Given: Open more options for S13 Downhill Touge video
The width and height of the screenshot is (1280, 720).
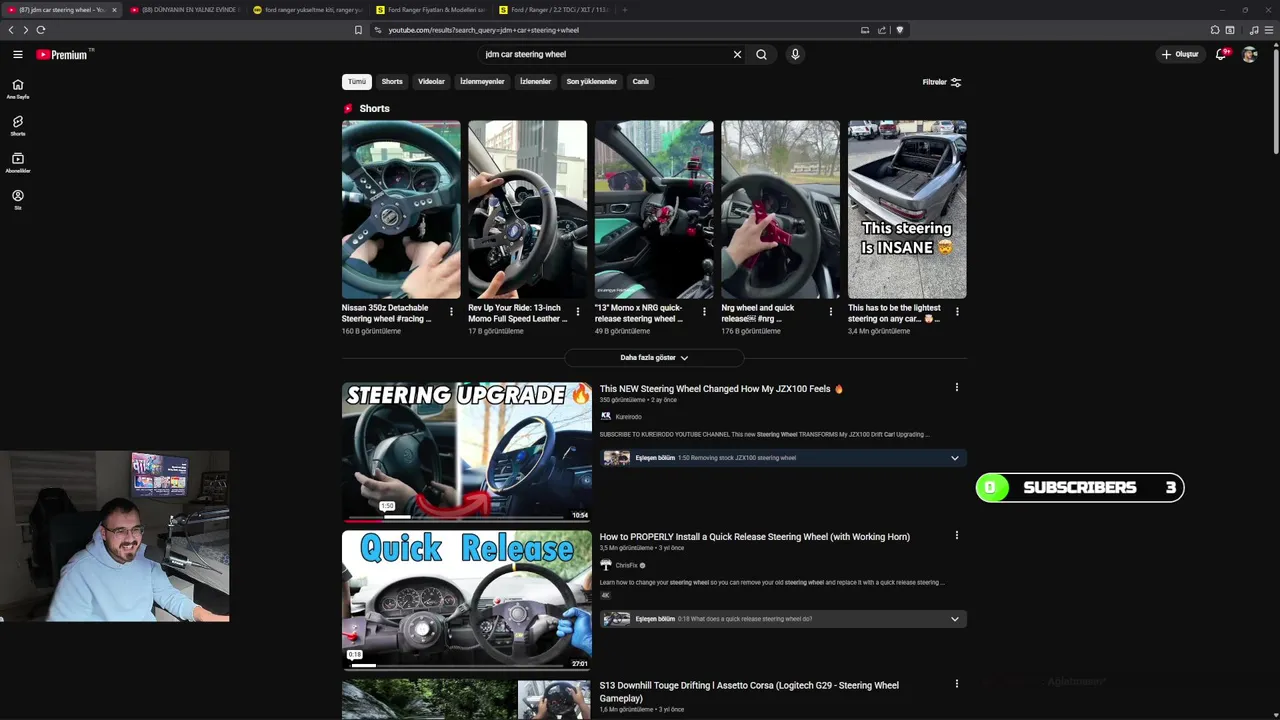Looking at the screenshot, I should click(x=956, y=684).
